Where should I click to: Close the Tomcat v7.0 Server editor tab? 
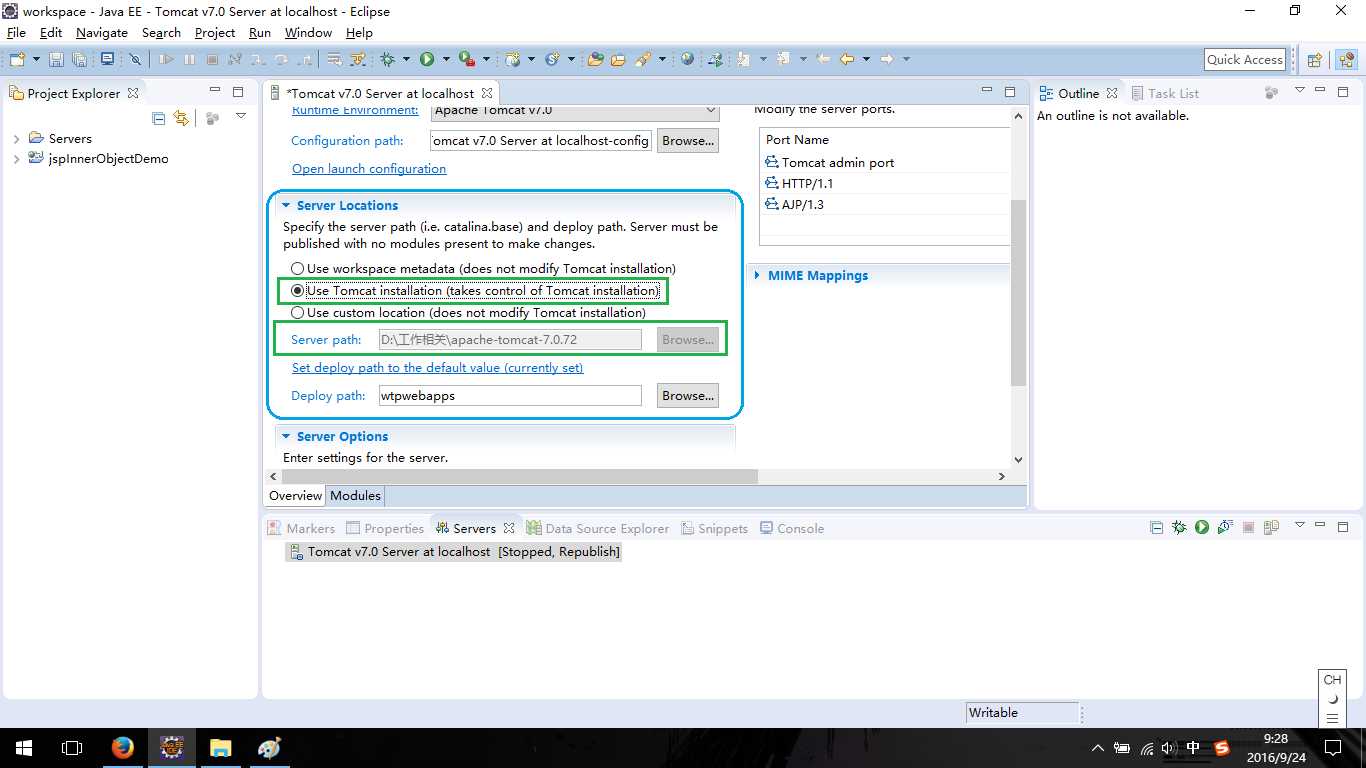pos(487,93)
